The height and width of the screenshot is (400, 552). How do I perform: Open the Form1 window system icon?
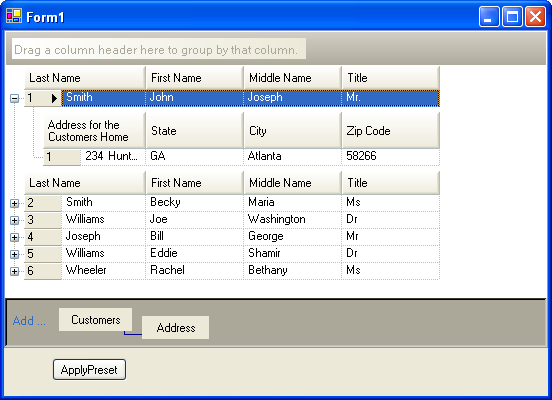(x=14, y=16)
